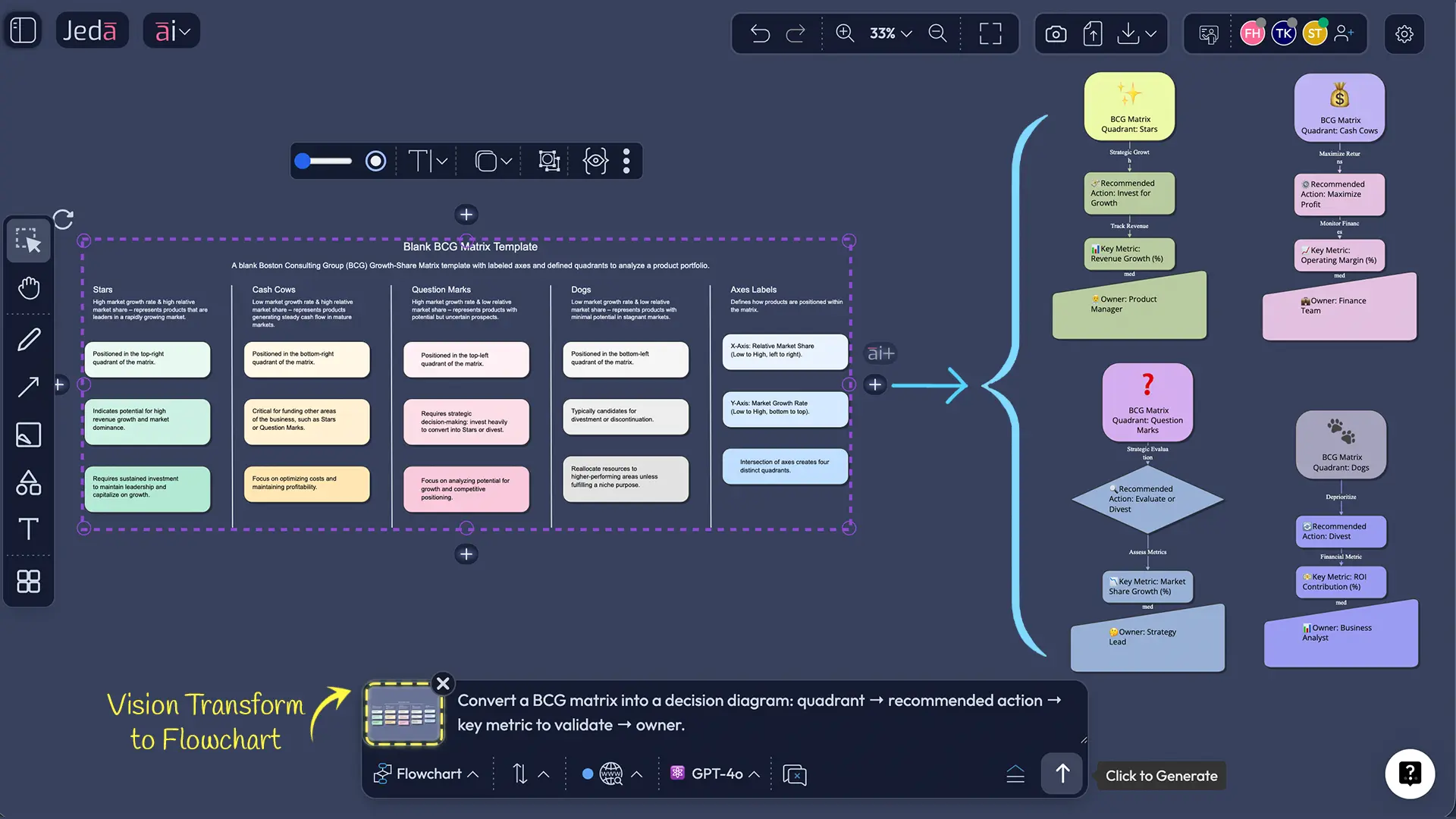Open the GPT-4o model dropdown

point(716,773)
